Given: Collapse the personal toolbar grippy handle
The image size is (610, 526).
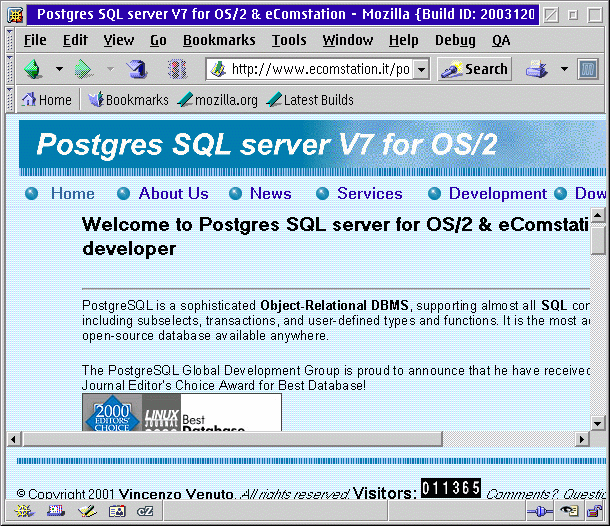Looking at the screenshot, I should (10, 100).
